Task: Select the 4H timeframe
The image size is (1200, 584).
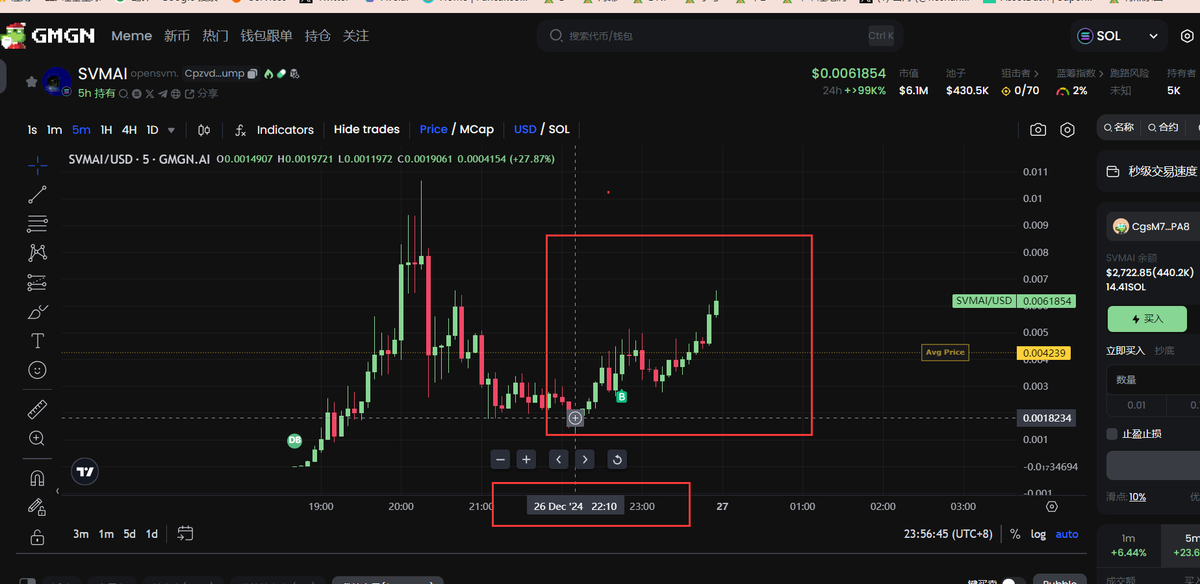Action: pyautogui.click(x=129, y=130)
